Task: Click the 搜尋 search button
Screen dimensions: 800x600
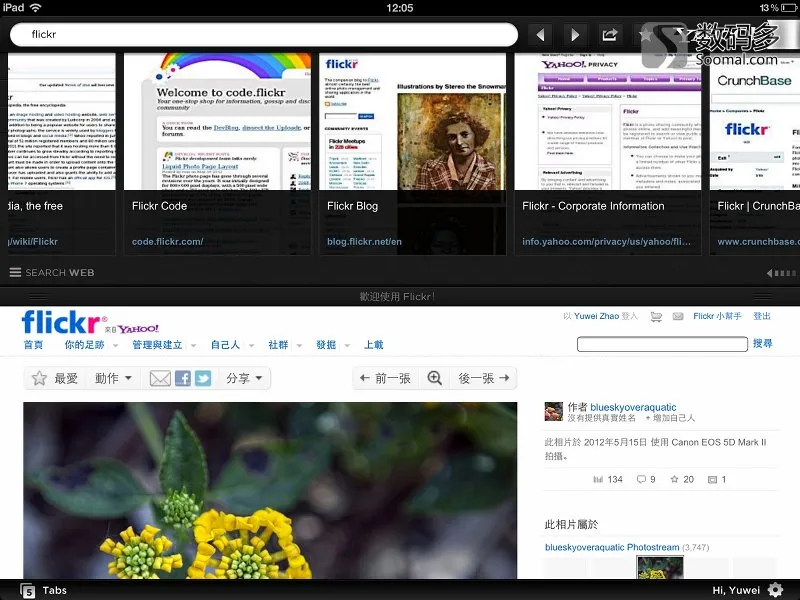Action: coord(763,343)
